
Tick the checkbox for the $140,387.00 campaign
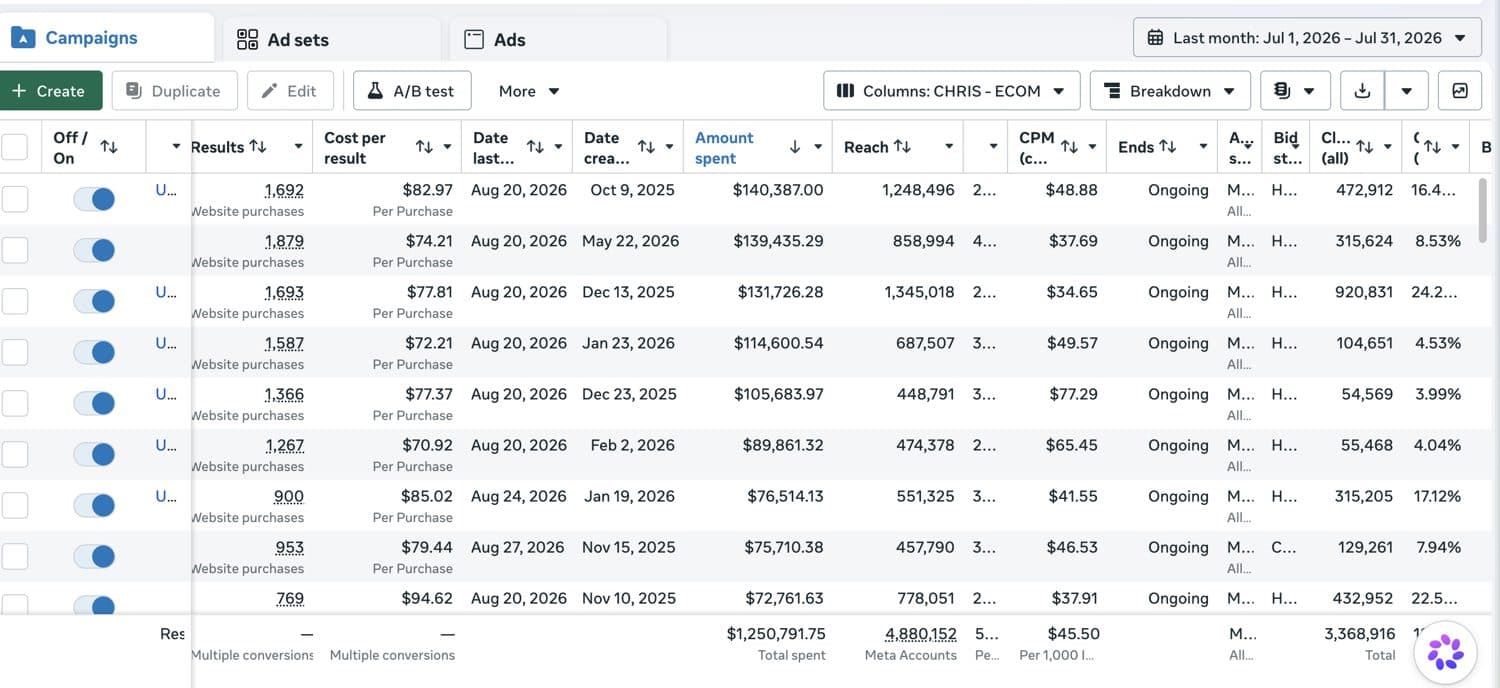(x=15, y=199)
